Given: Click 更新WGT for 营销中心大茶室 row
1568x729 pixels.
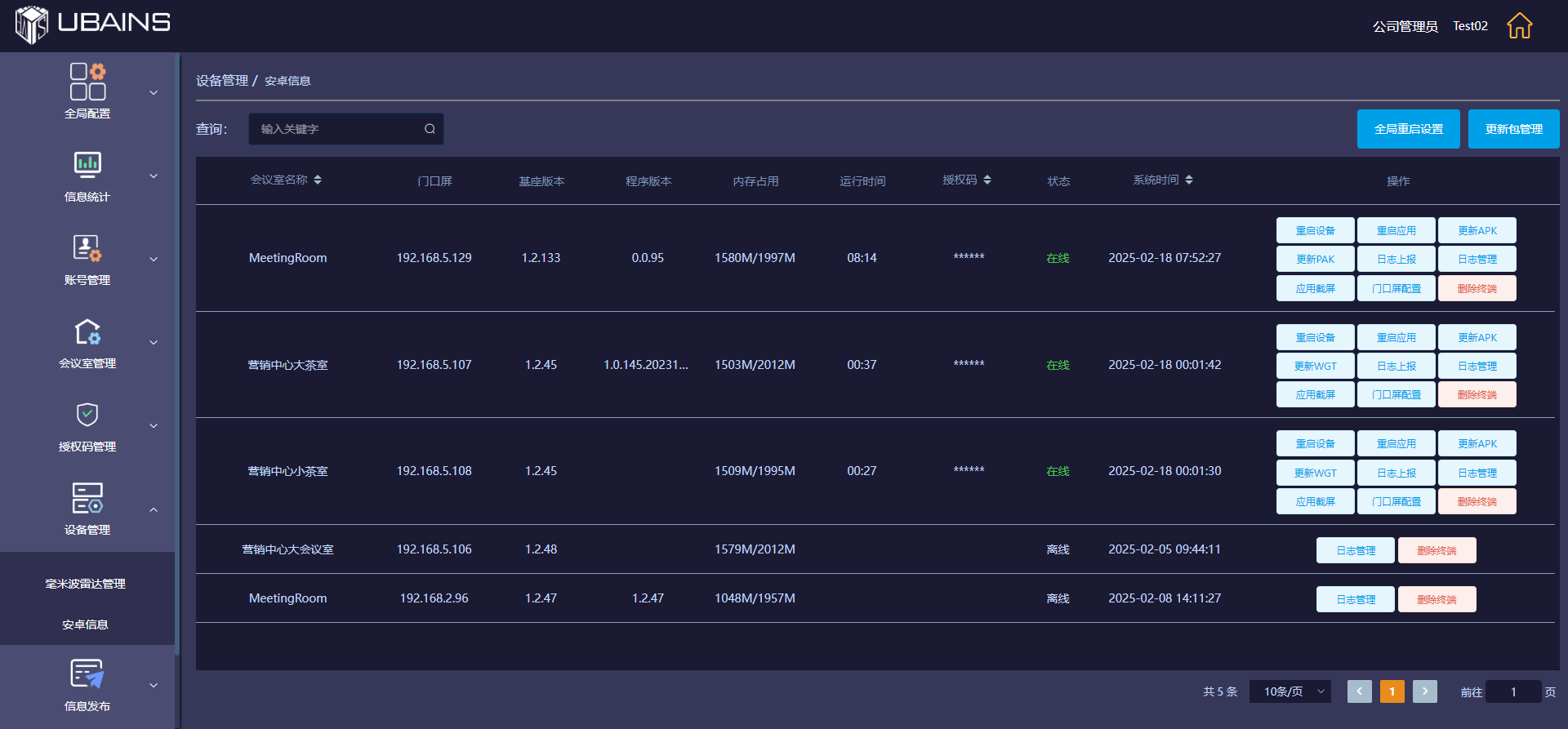Looking at the screenshot, I should [x=1316, y=366].
